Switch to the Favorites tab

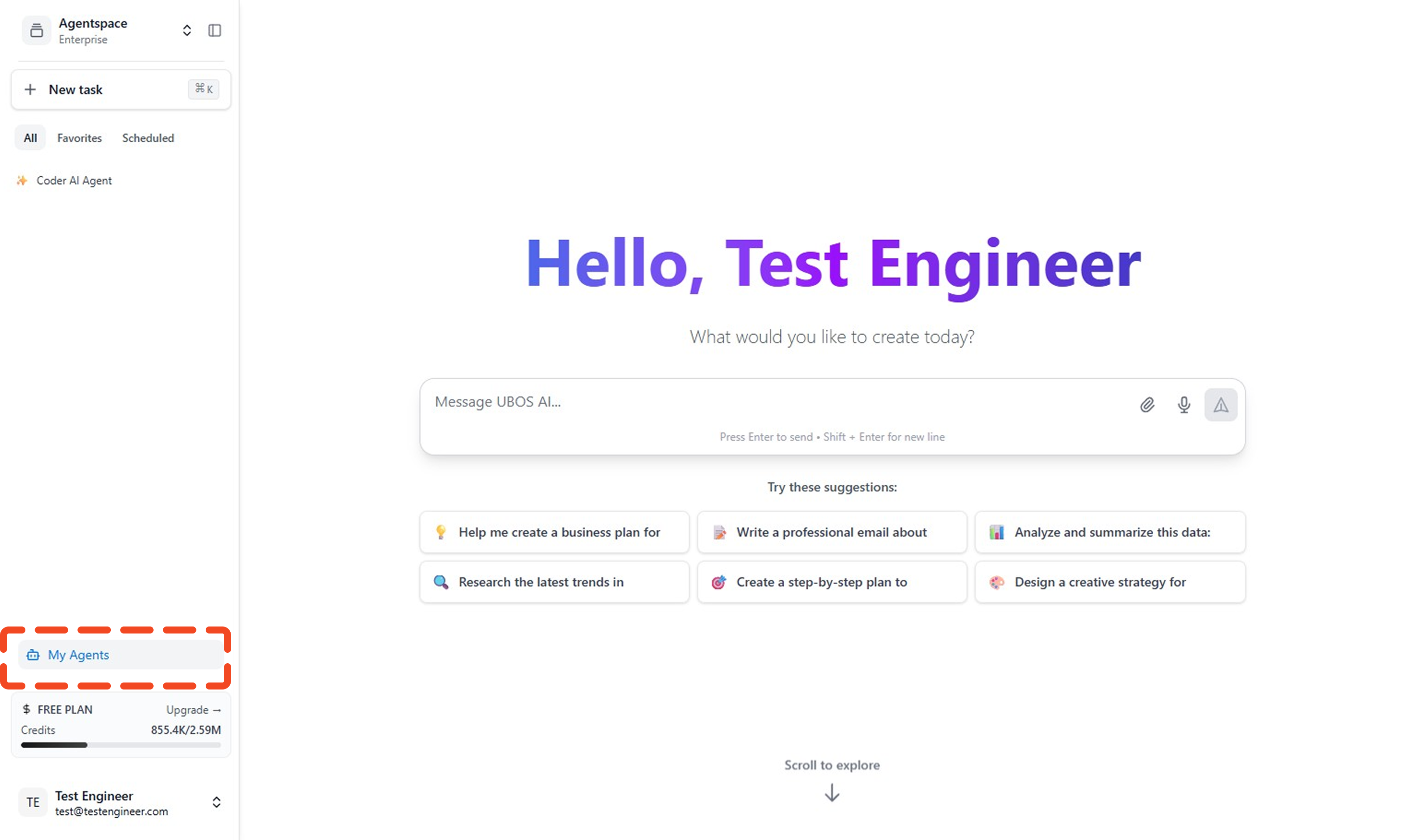click(79, 138)
